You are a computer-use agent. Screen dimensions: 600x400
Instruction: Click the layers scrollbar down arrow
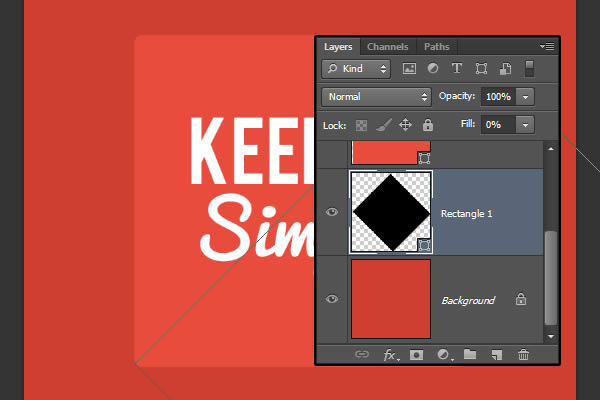(x=551, y=336)
